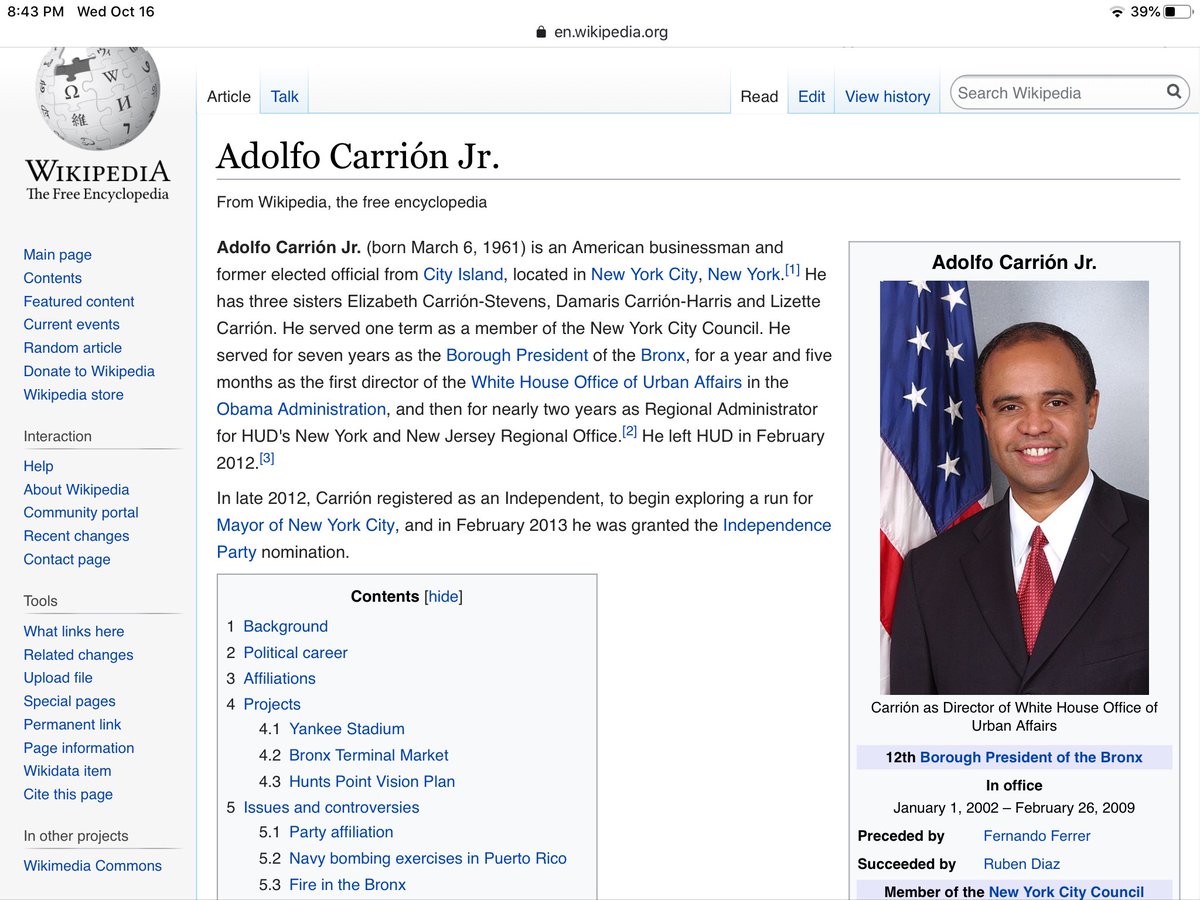The image size is (1200, 900).
Task: Open Special pages link
Action: pos(70,701)
